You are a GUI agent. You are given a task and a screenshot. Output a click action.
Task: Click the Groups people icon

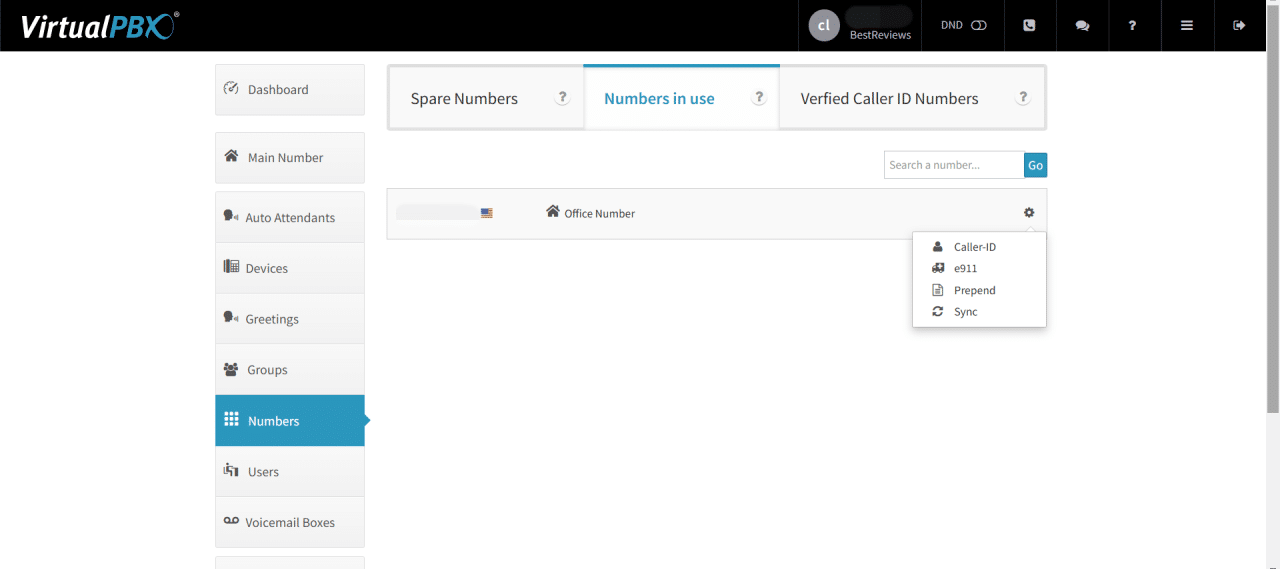click(x=231, y=369)
